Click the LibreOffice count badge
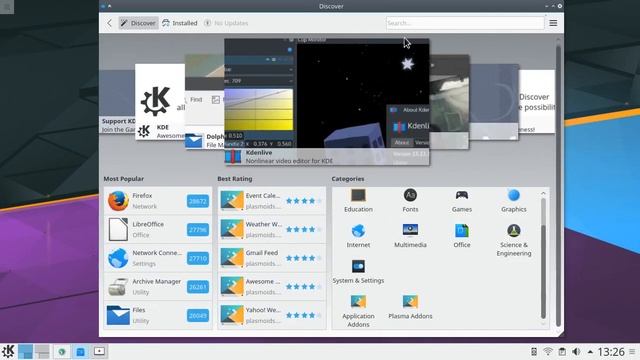640x360 pixels. pos(198,229)
